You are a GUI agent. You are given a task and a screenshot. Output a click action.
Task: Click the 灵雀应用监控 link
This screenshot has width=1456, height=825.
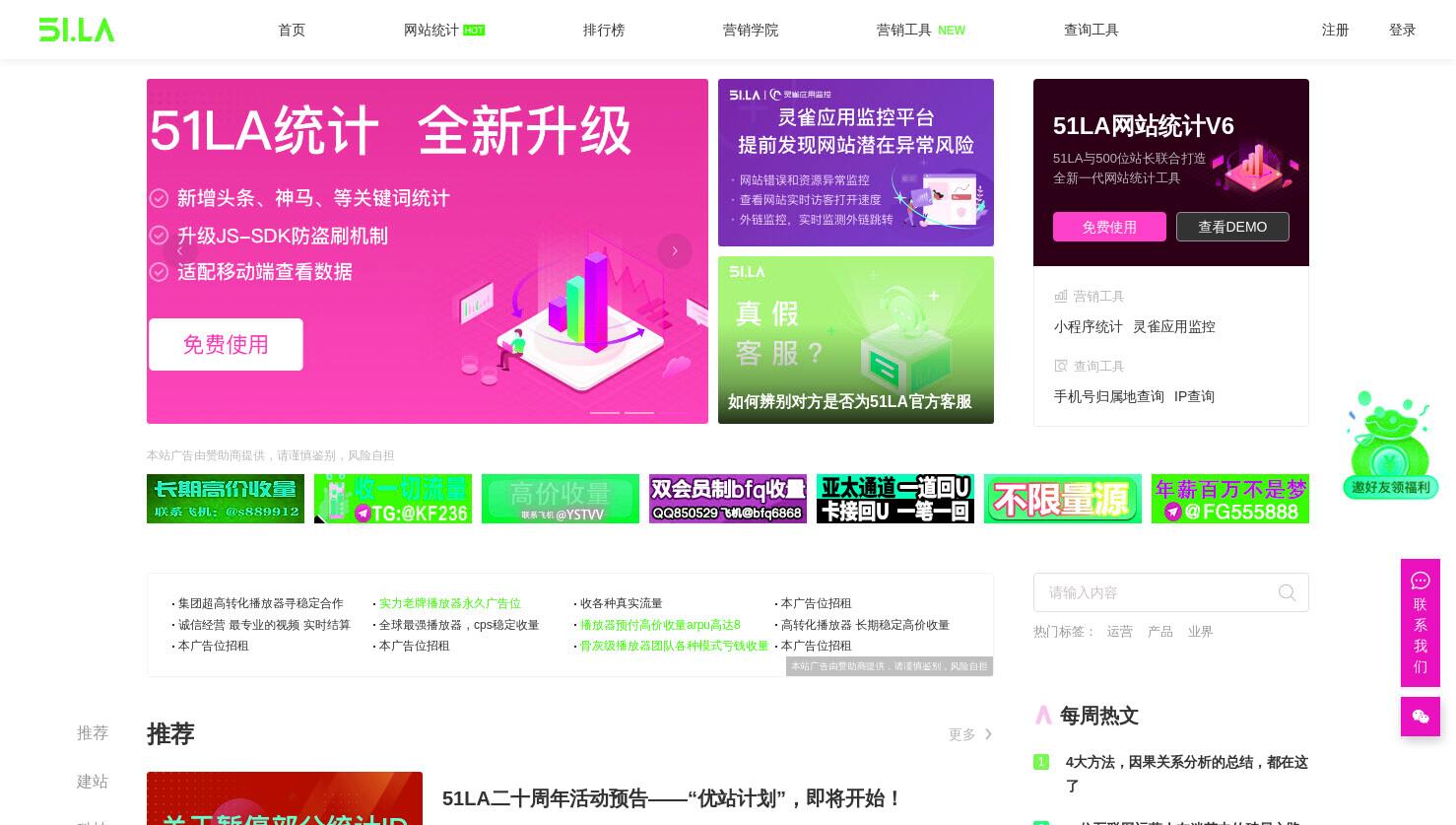[x=1174, y=326]
